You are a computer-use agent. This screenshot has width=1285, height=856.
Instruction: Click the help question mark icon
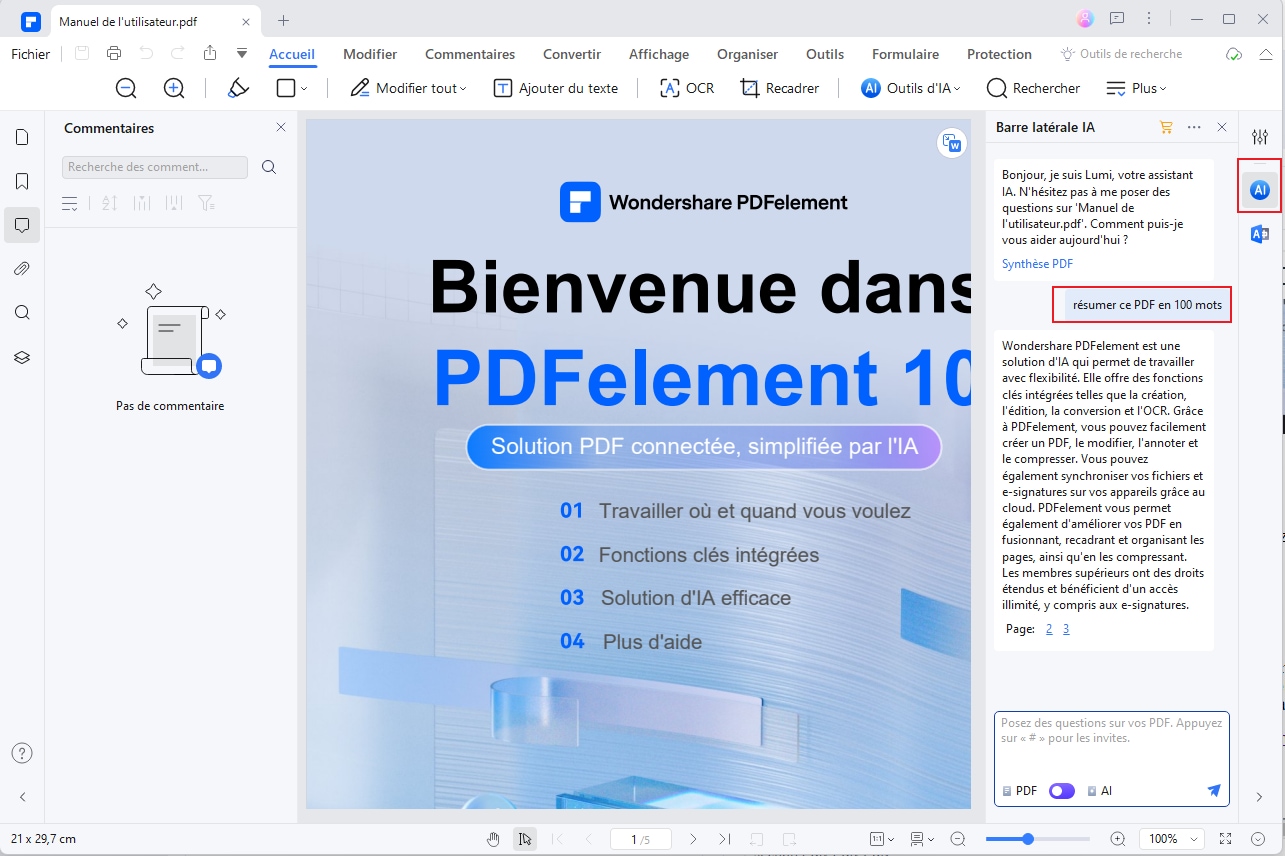pos(22,753)
